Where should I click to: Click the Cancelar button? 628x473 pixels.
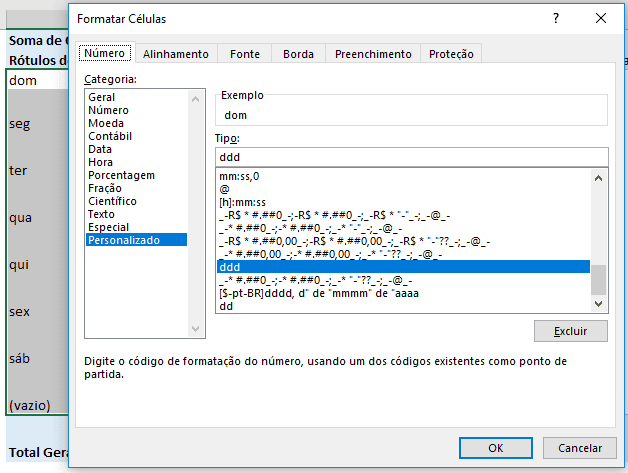click(x=580, y=448)
